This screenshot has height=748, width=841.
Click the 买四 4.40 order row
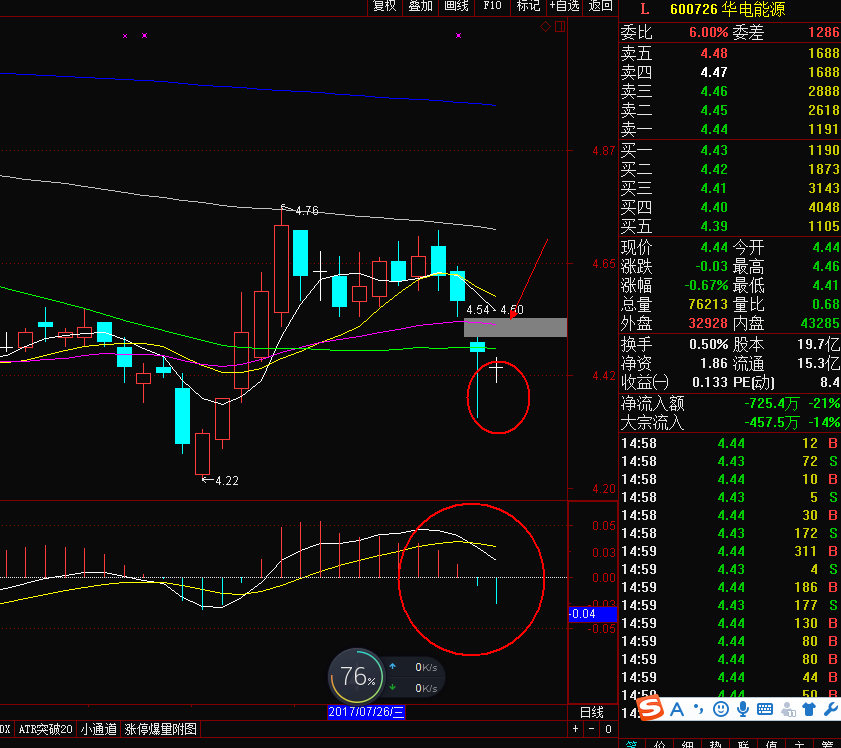pos(729,207)
